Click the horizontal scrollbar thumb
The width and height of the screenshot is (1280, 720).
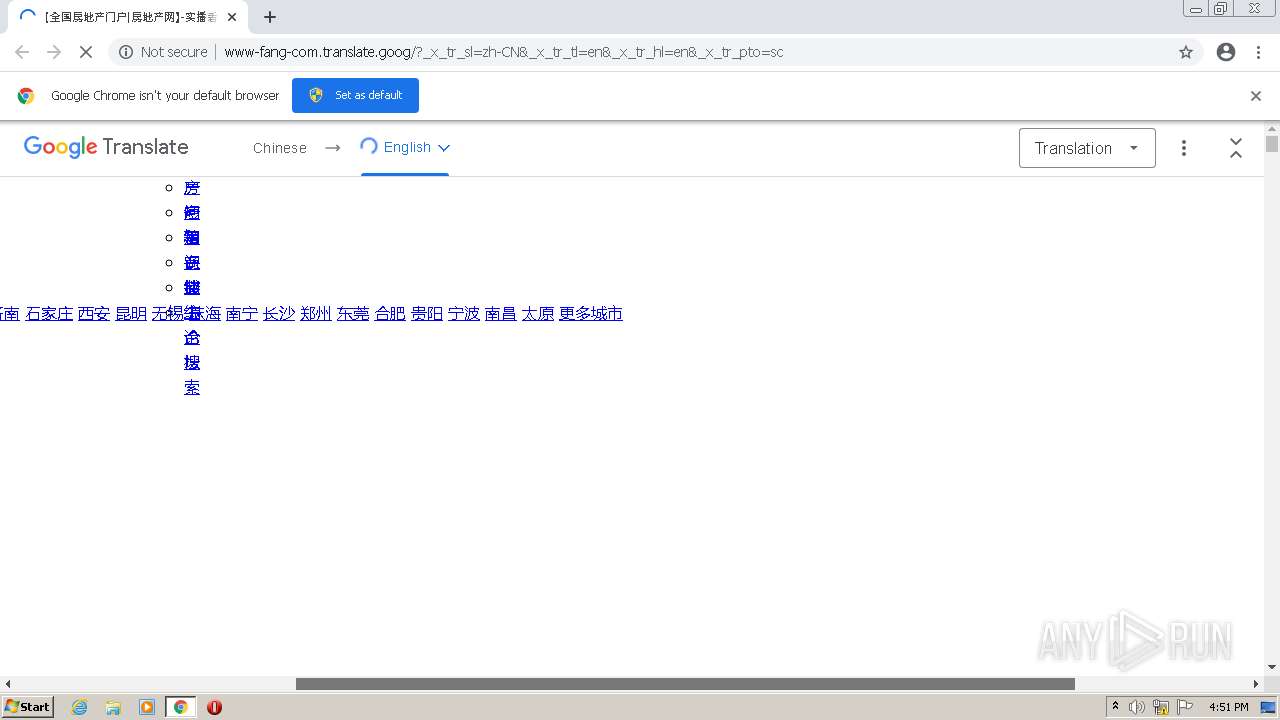tap(685, 684)
